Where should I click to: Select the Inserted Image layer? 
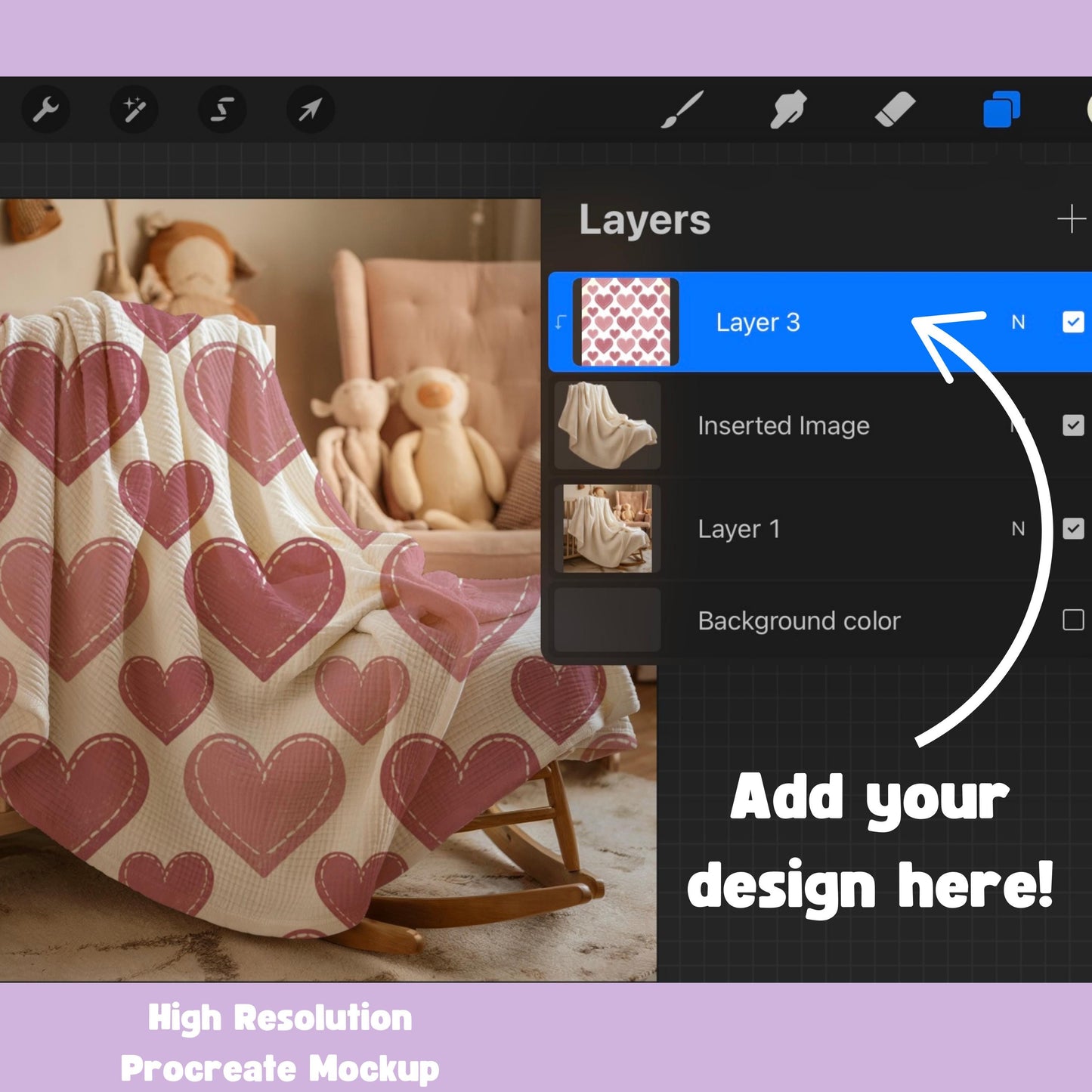(x=783, y=426)
